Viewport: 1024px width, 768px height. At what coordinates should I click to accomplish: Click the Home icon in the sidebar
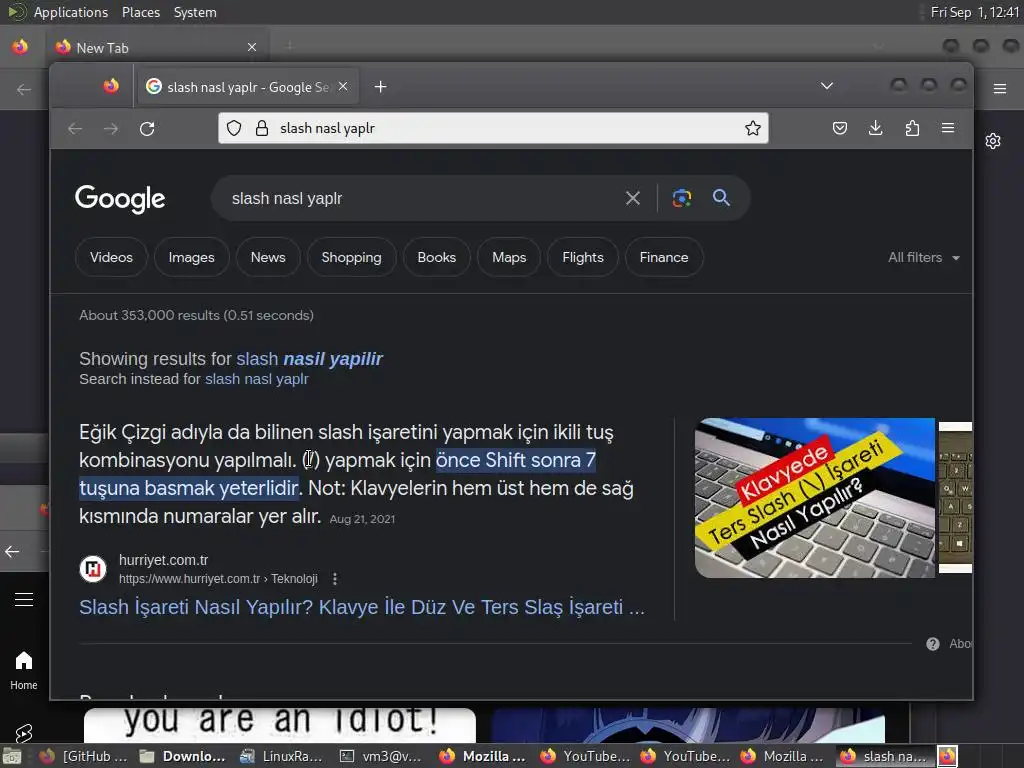tap(24, 670)
